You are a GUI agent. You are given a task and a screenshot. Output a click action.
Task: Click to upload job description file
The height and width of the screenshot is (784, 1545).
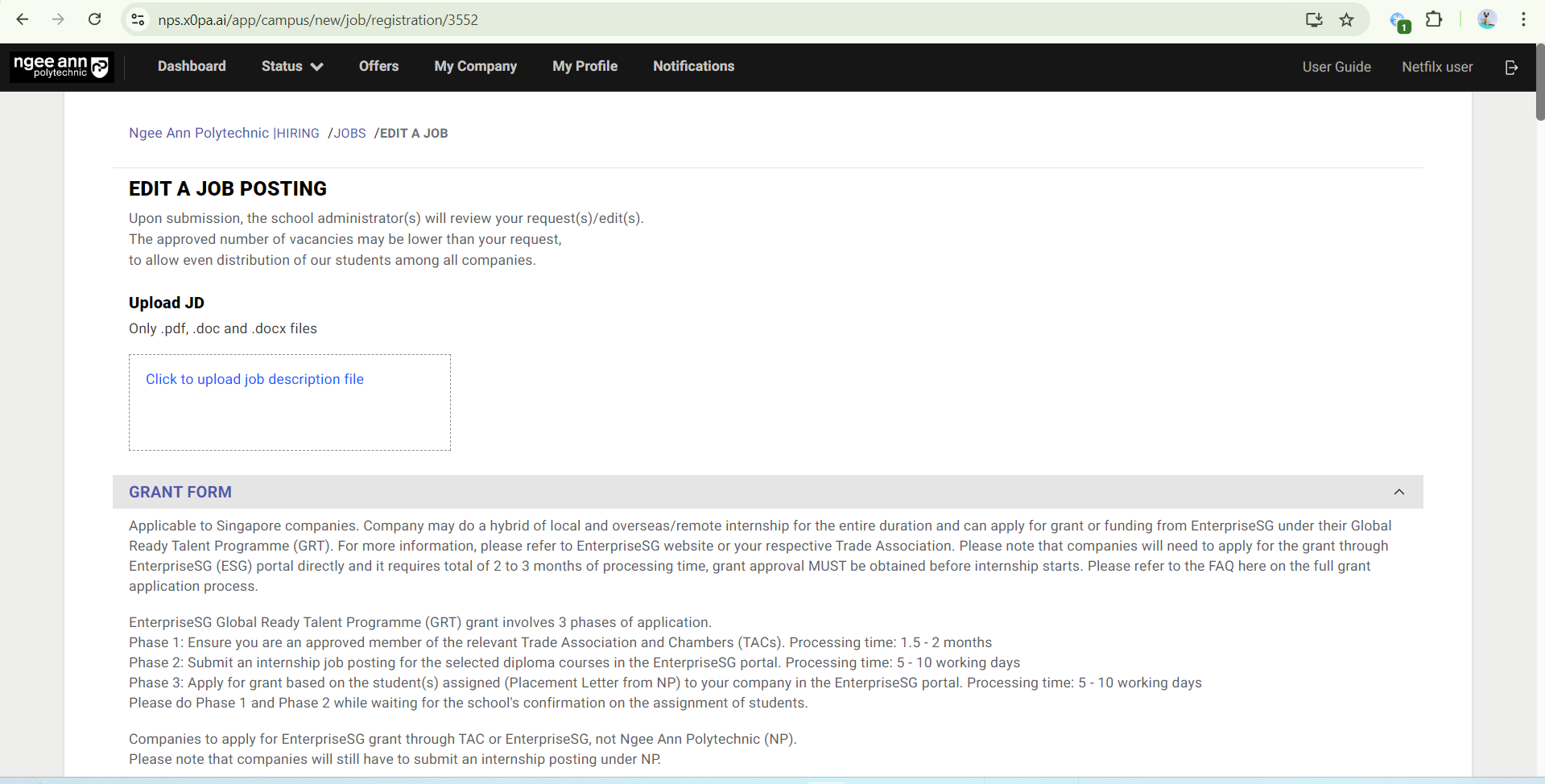click(x=254, y=378)
